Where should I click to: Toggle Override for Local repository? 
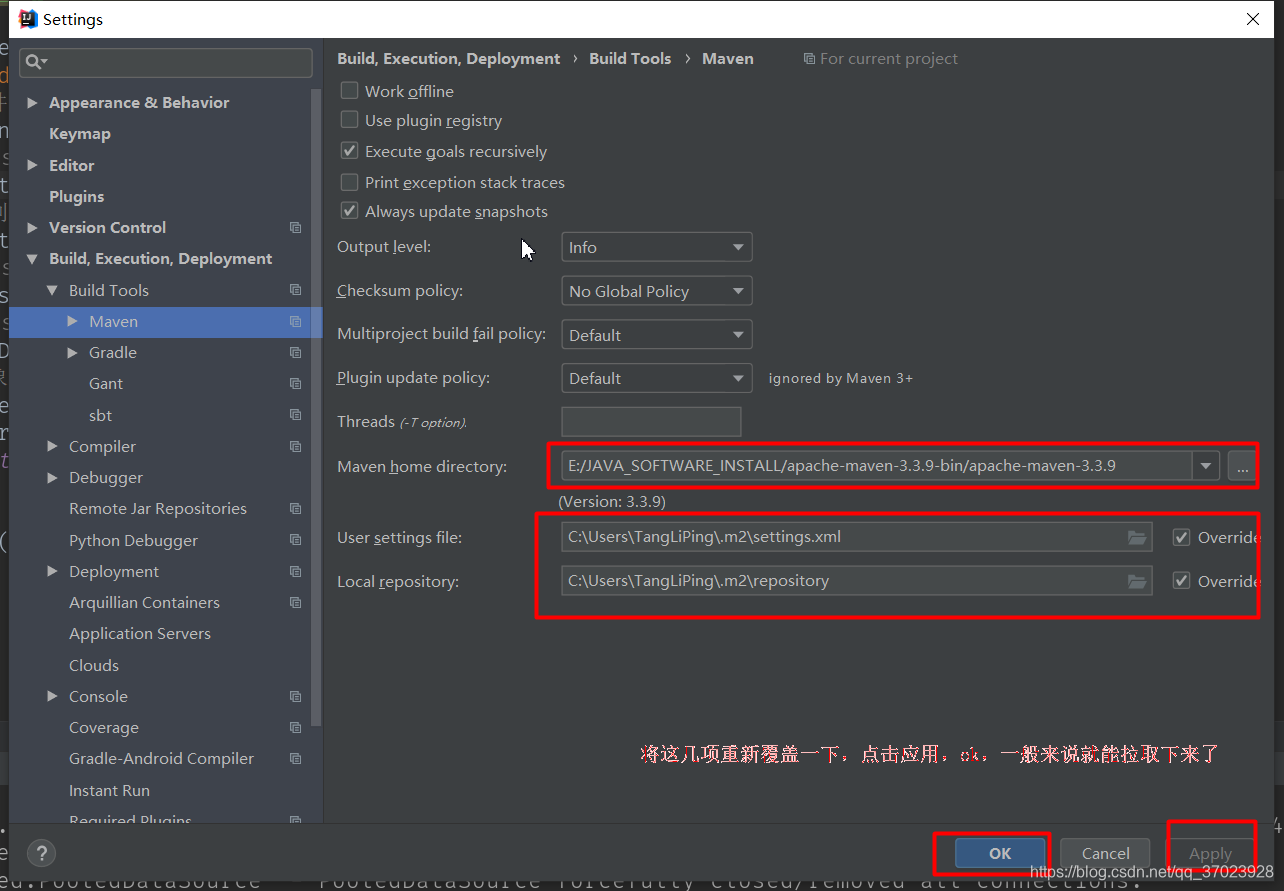1181,581
